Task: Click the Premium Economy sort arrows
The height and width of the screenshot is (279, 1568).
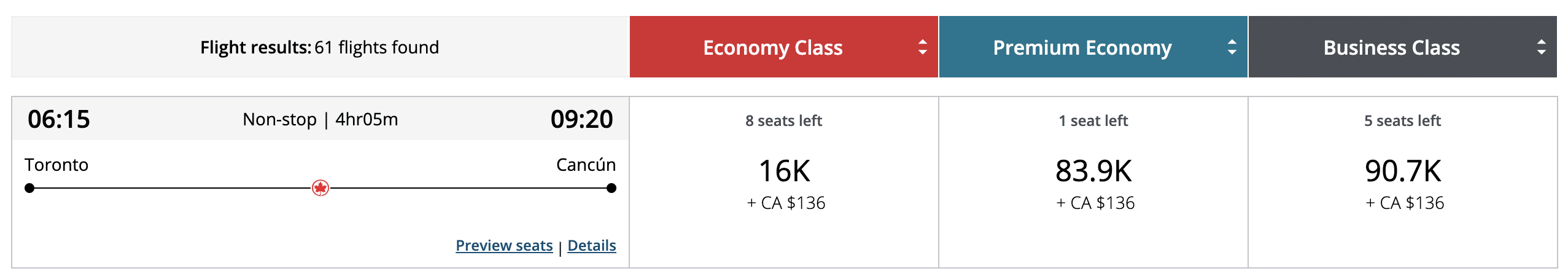Action: pyautogui.click(x=1232, y=47)
